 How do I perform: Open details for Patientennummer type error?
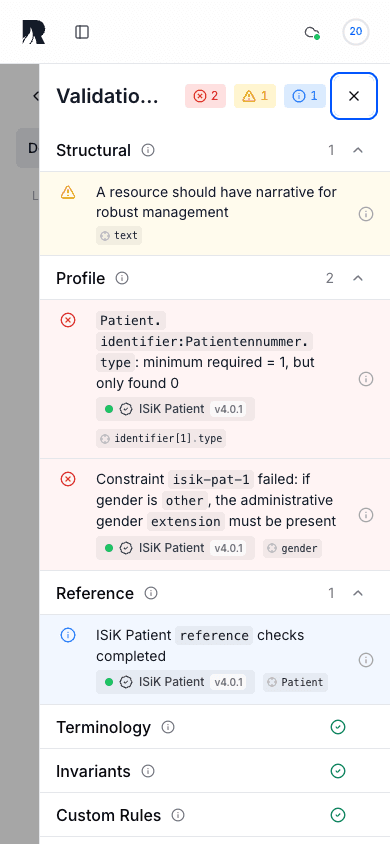[x=366, y=379]
